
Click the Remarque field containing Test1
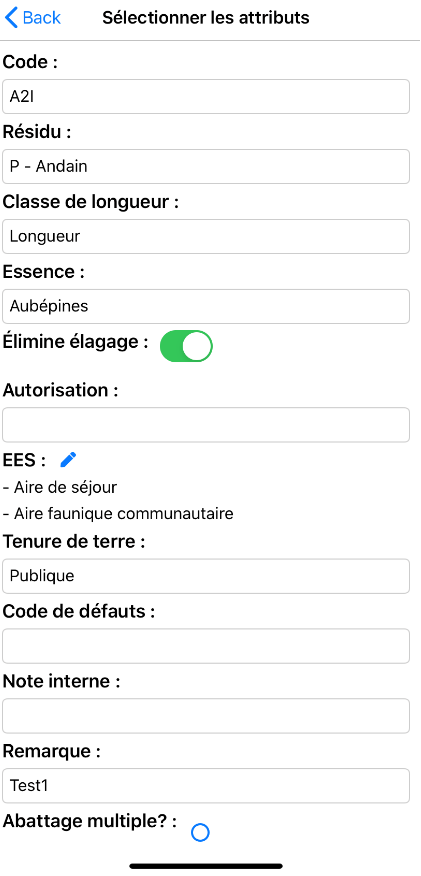coord(206,785)
